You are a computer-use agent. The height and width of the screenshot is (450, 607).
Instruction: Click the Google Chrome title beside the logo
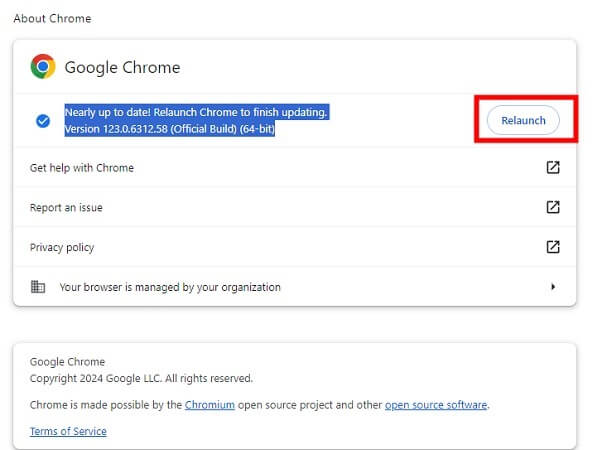pyautogui.click(x=122, y=68)
